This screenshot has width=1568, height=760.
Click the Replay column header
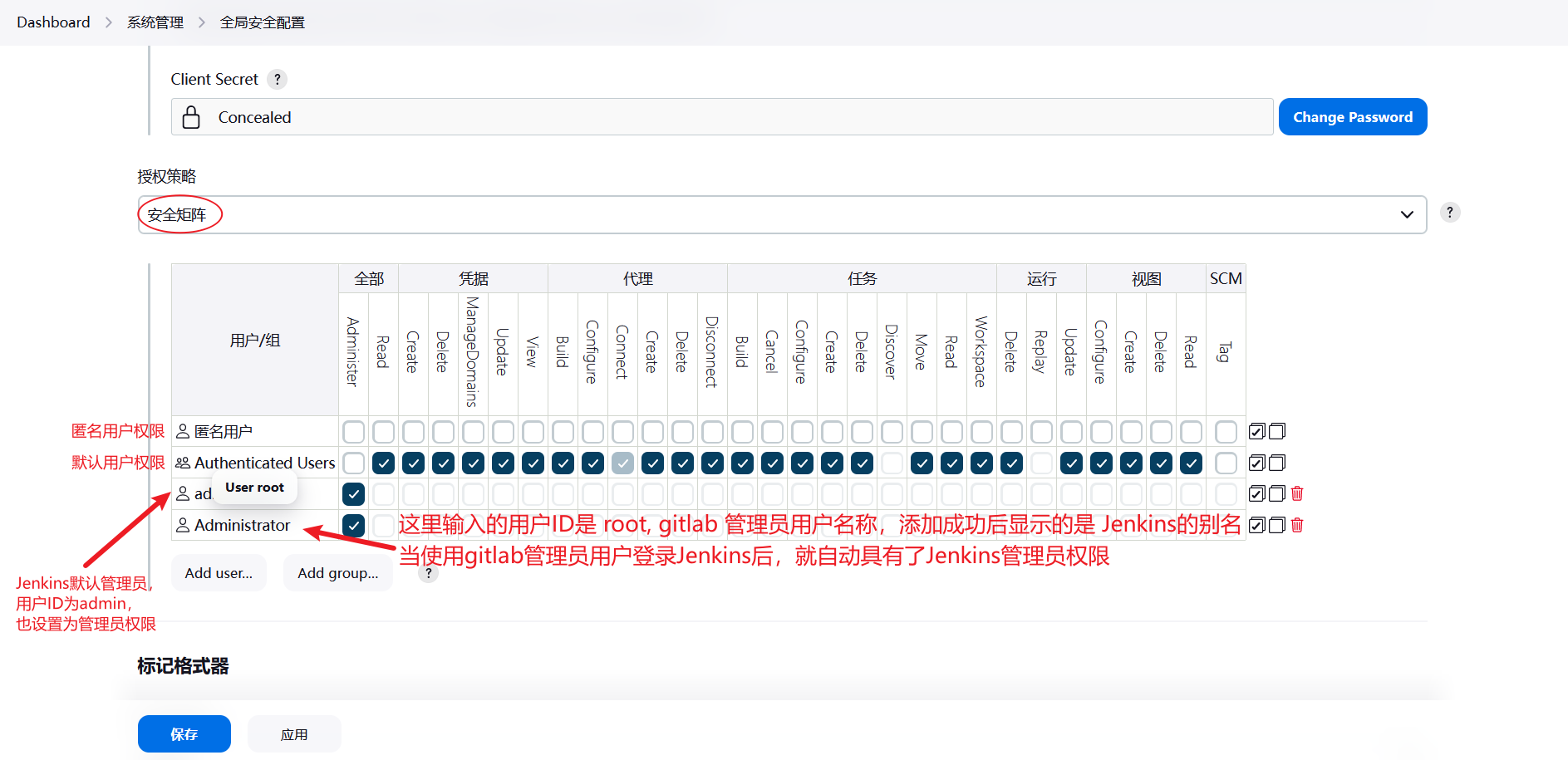tap(1041, 352)
